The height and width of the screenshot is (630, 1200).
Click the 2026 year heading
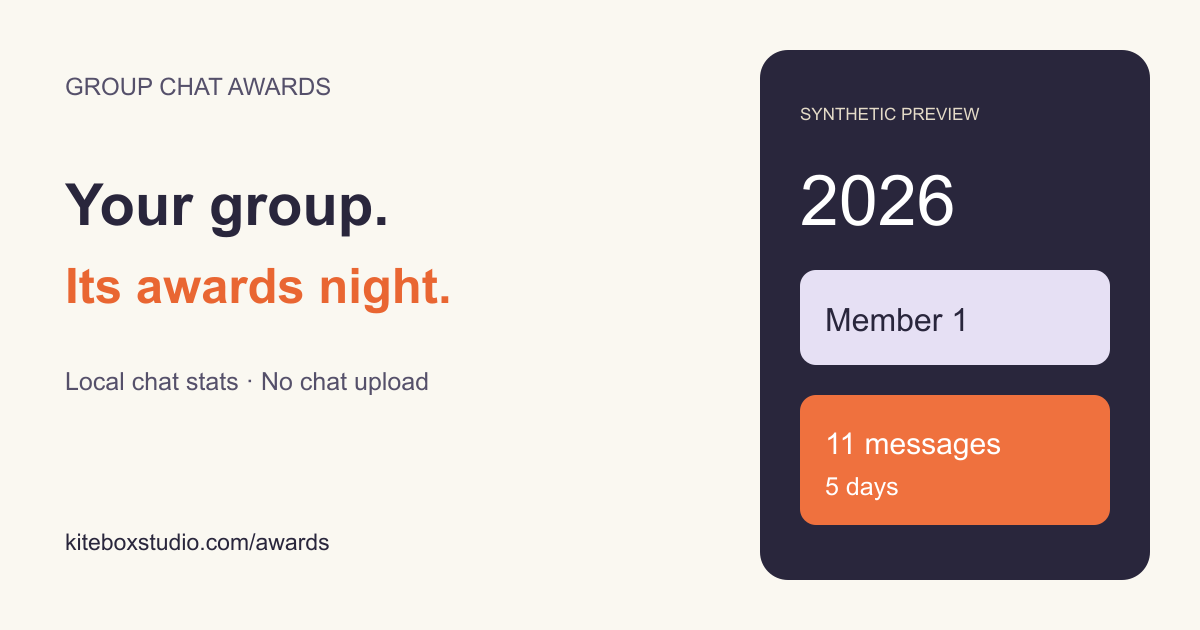click(877, 201)
